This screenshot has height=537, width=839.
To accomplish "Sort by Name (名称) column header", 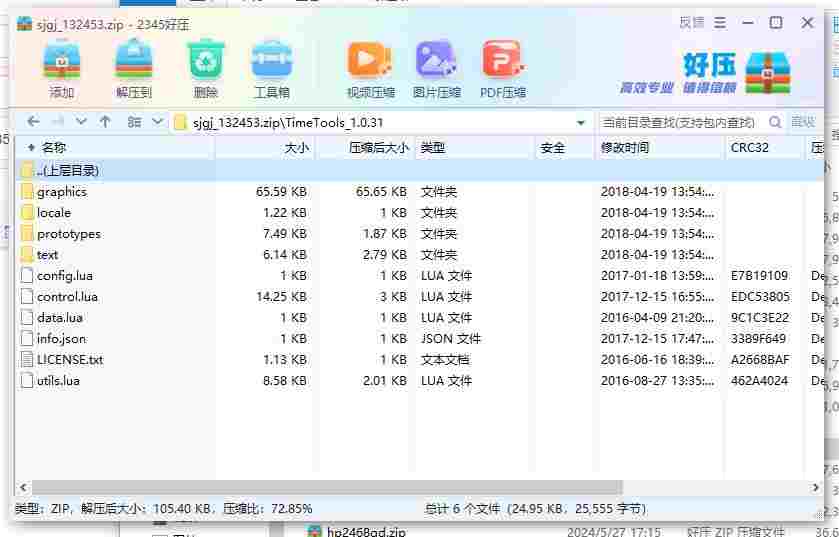I will click(116, 148).
